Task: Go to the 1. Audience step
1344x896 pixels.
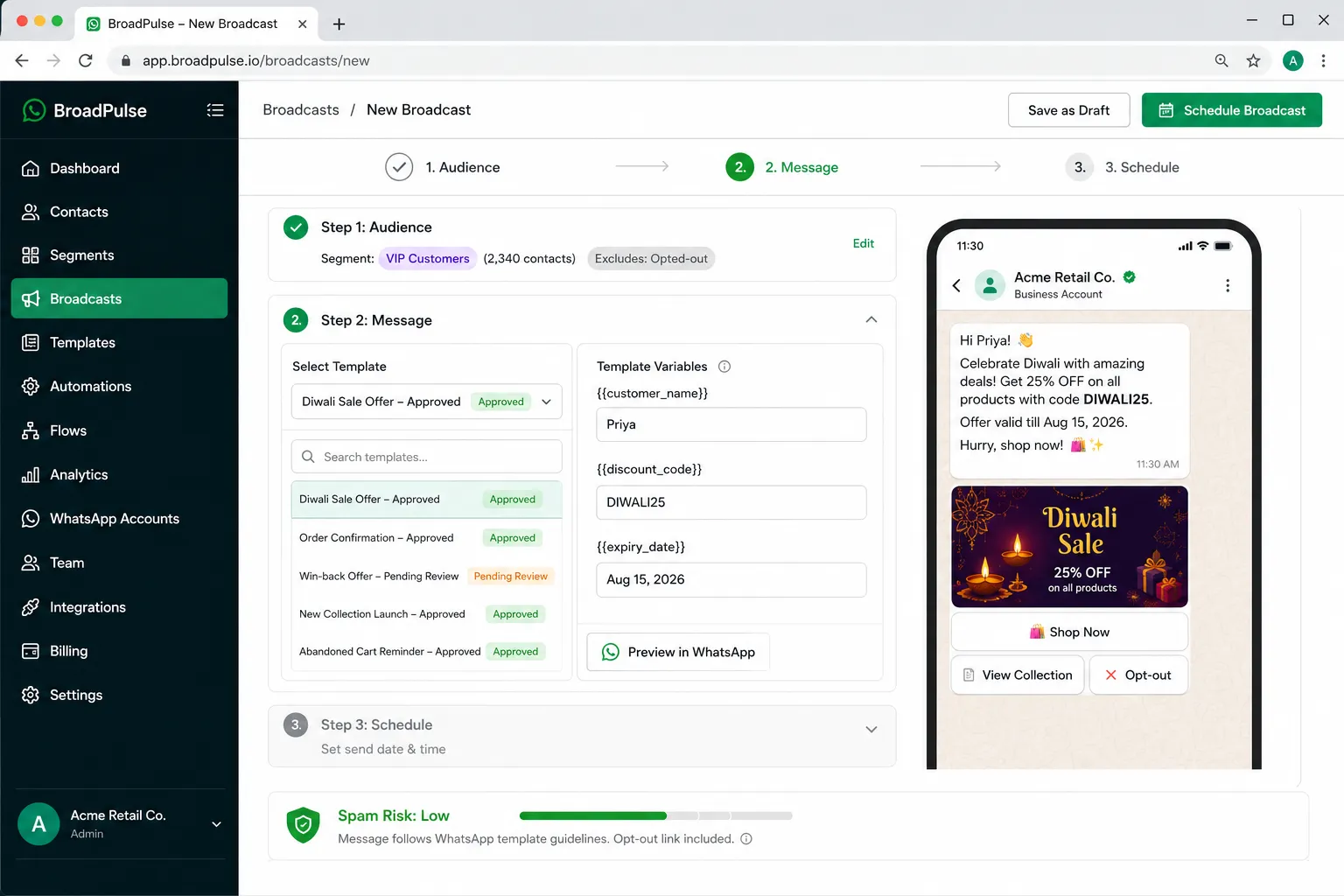Action: pos(443,167)
